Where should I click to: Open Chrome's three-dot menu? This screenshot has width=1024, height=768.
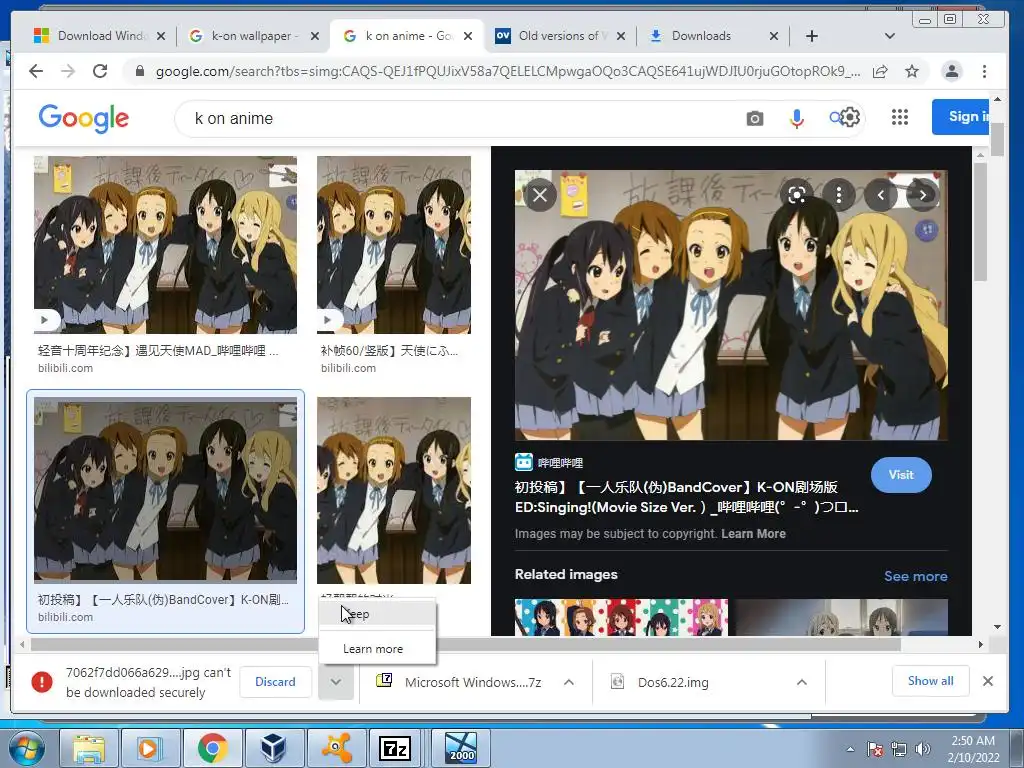click(984, 71)
